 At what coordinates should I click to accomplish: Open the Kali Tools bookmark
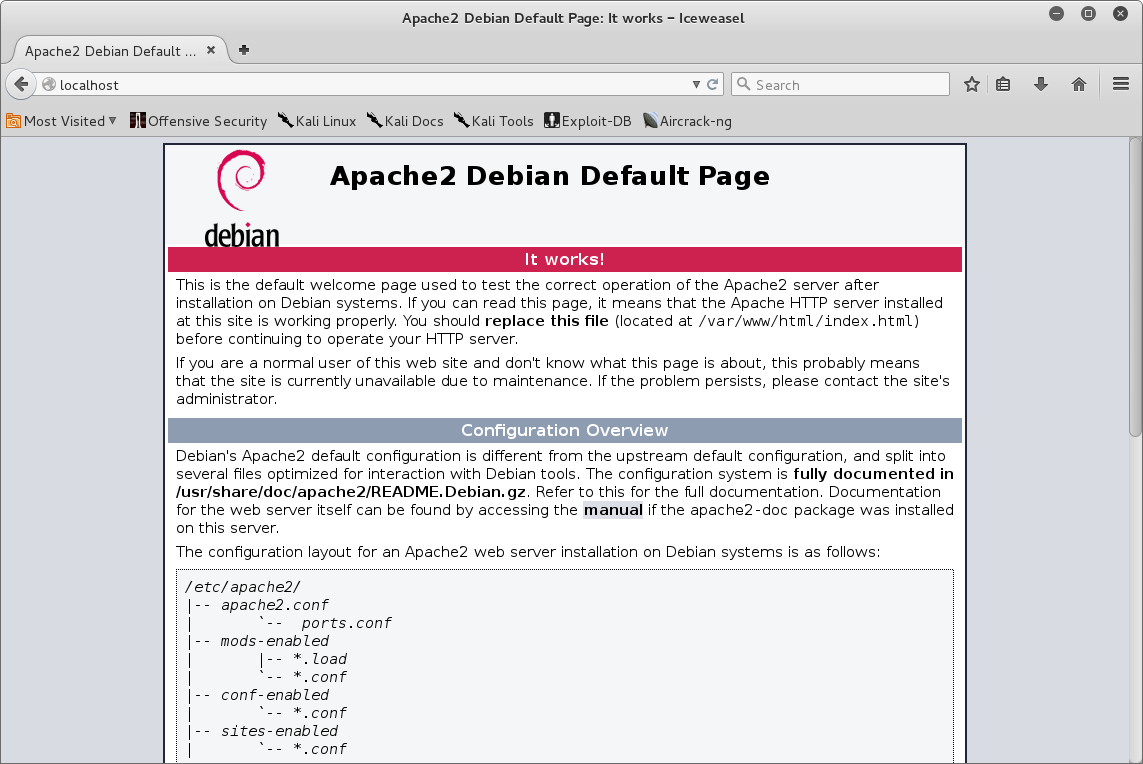[x=494, y=121]
